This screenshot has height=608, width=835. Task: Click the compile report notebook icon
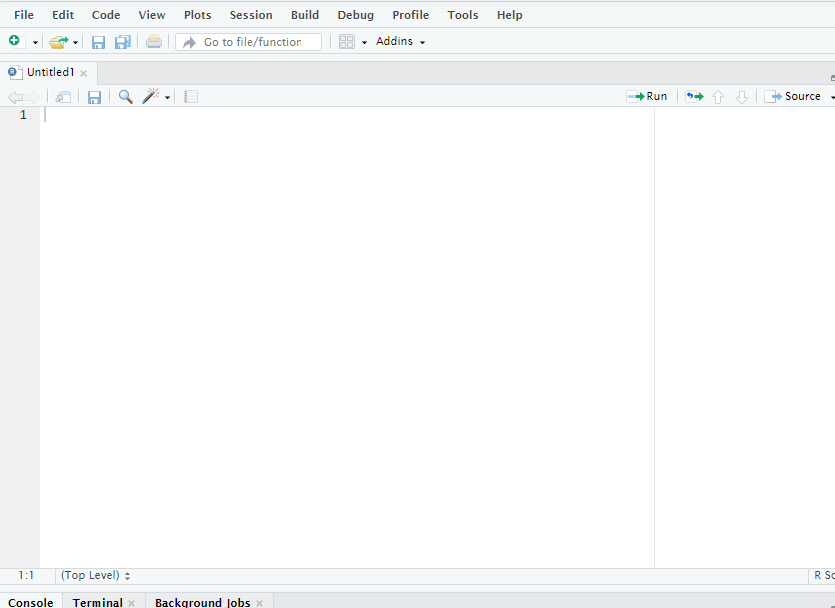point(191,97)
